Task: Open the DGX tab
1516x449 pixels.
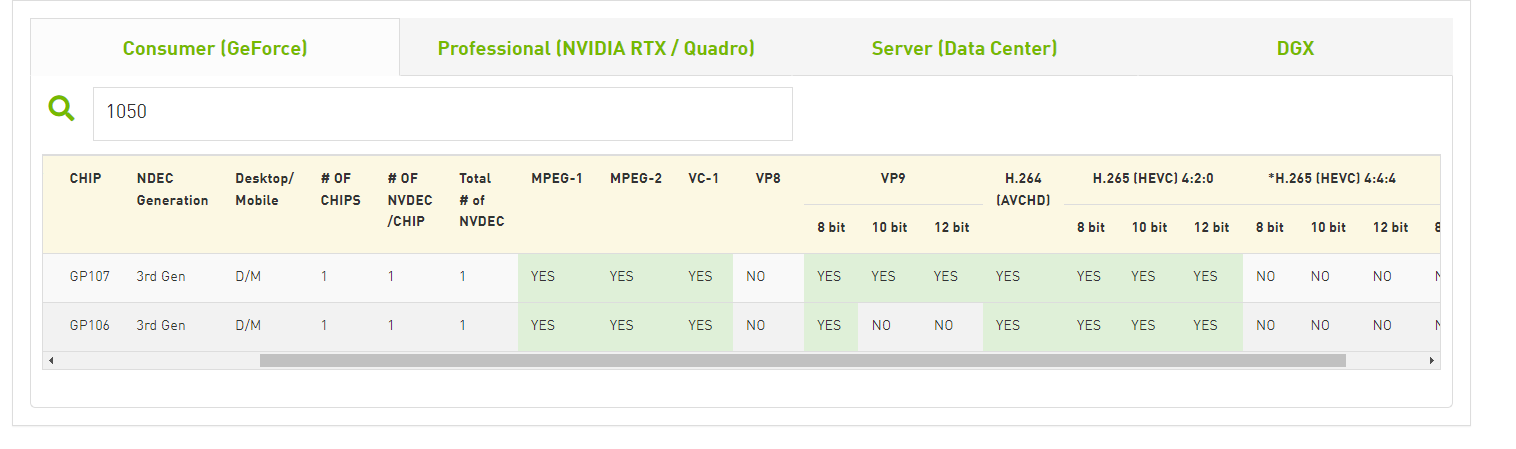Action: (1295, 48)
